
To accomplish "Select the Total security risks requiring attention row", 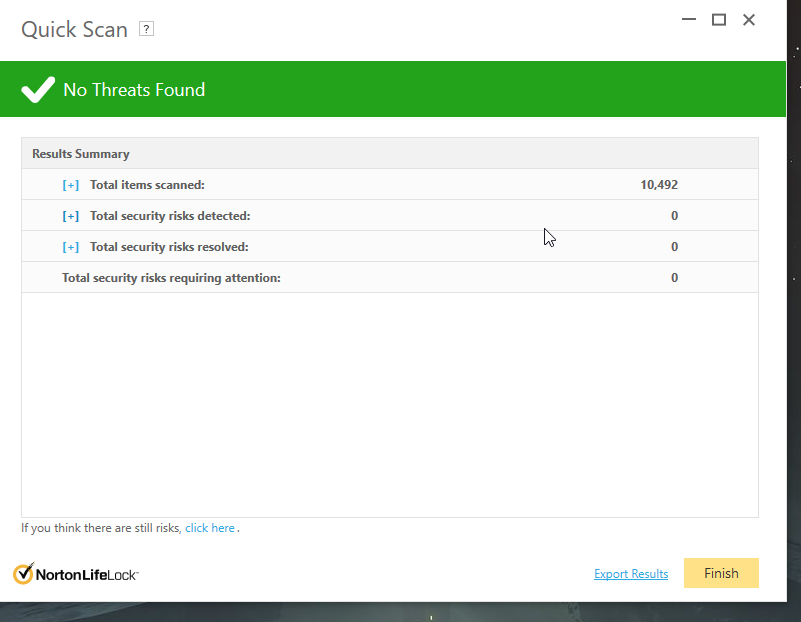I will pyautogui.click(x=390, y=277).
